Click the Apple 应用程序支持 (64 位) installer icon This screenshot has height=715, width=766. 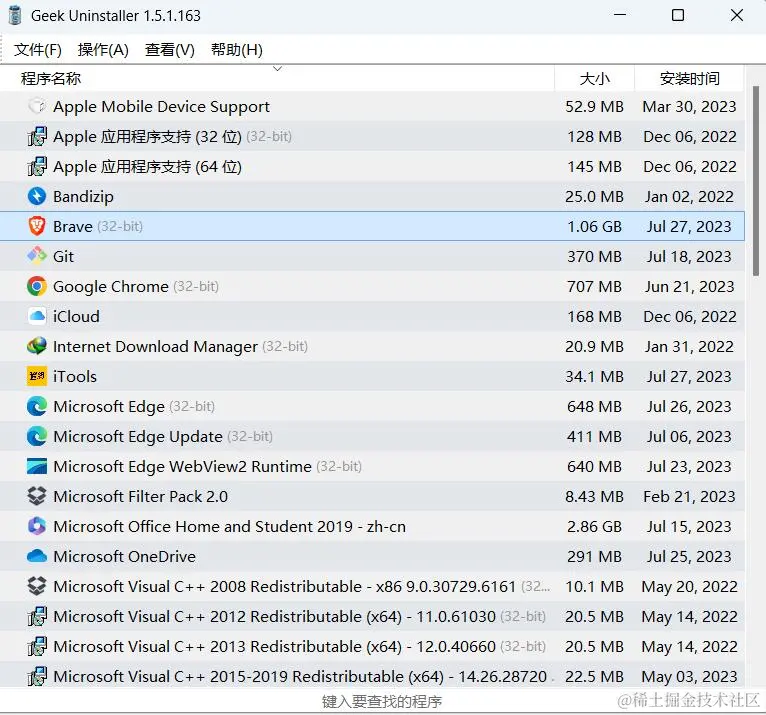click(x=37, y=167)
